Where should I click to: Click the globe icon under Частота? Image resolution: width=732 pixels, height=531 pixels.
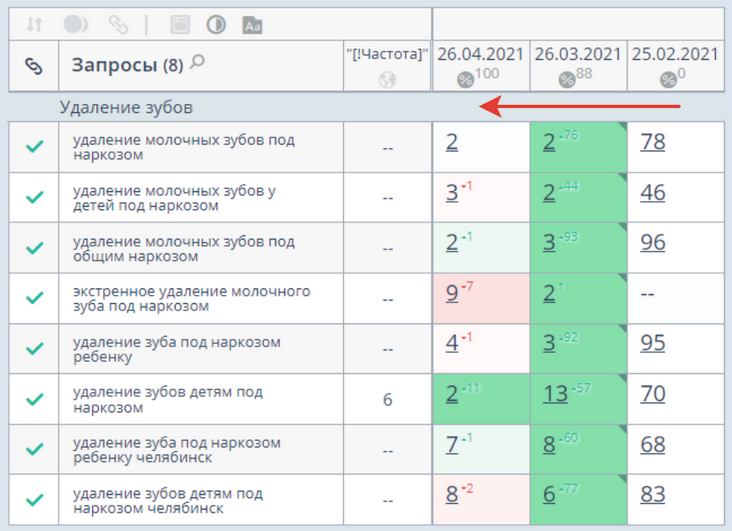[x=387, y=80]
